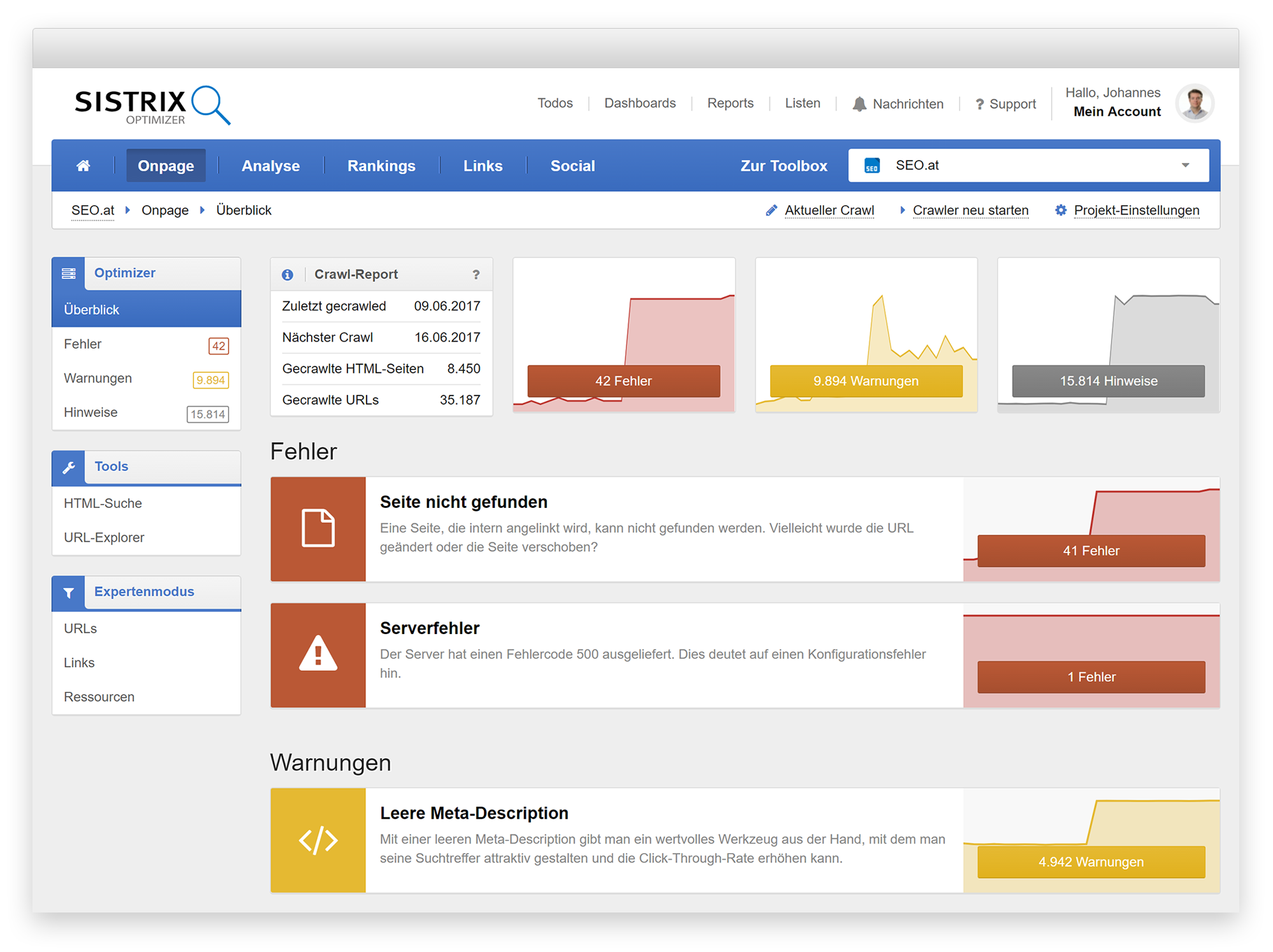
Task: Open the SEO.at project dropdown
Action: tap(1028, 166)
